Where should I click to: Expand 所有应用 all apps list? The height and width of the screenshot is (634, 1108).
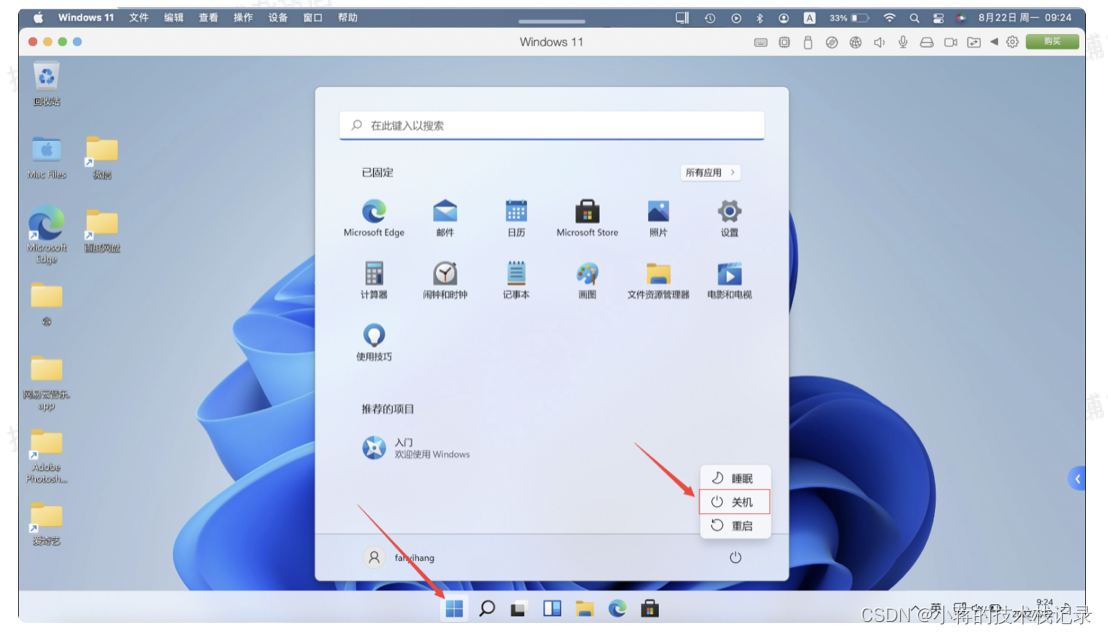(x=710, y=172)
